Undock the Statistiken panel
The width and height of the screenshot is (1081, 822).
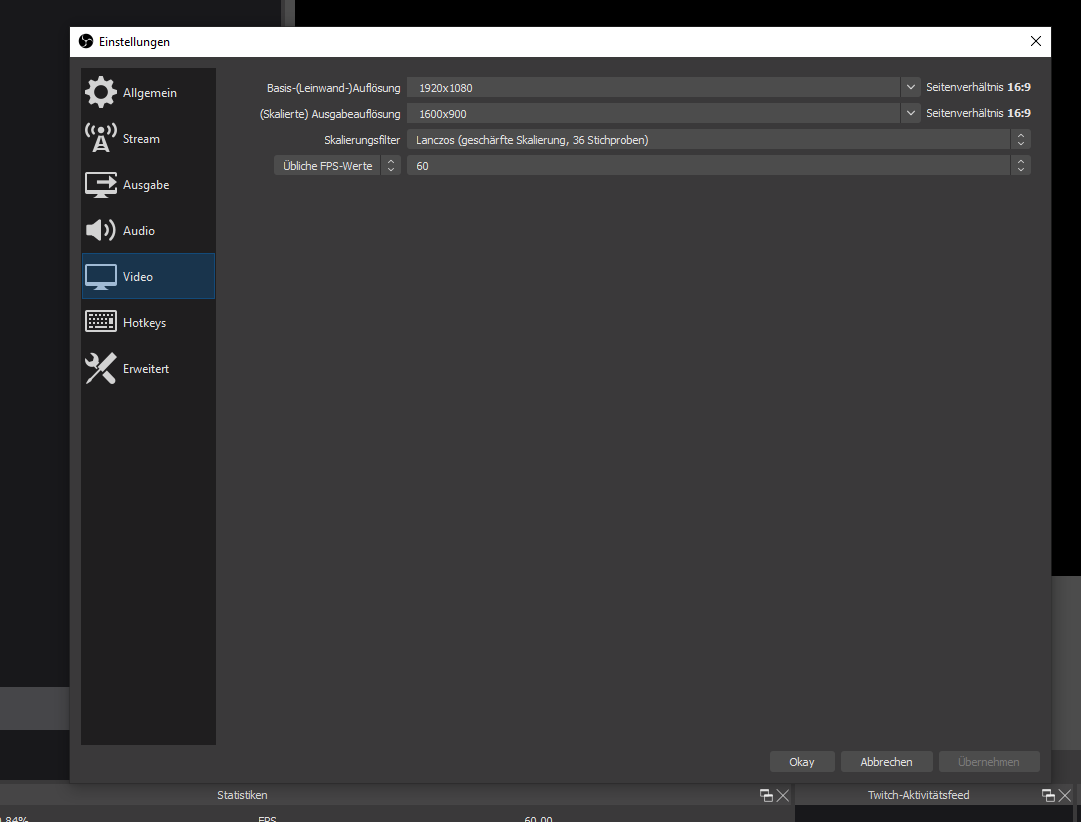[x=766, y=795]
